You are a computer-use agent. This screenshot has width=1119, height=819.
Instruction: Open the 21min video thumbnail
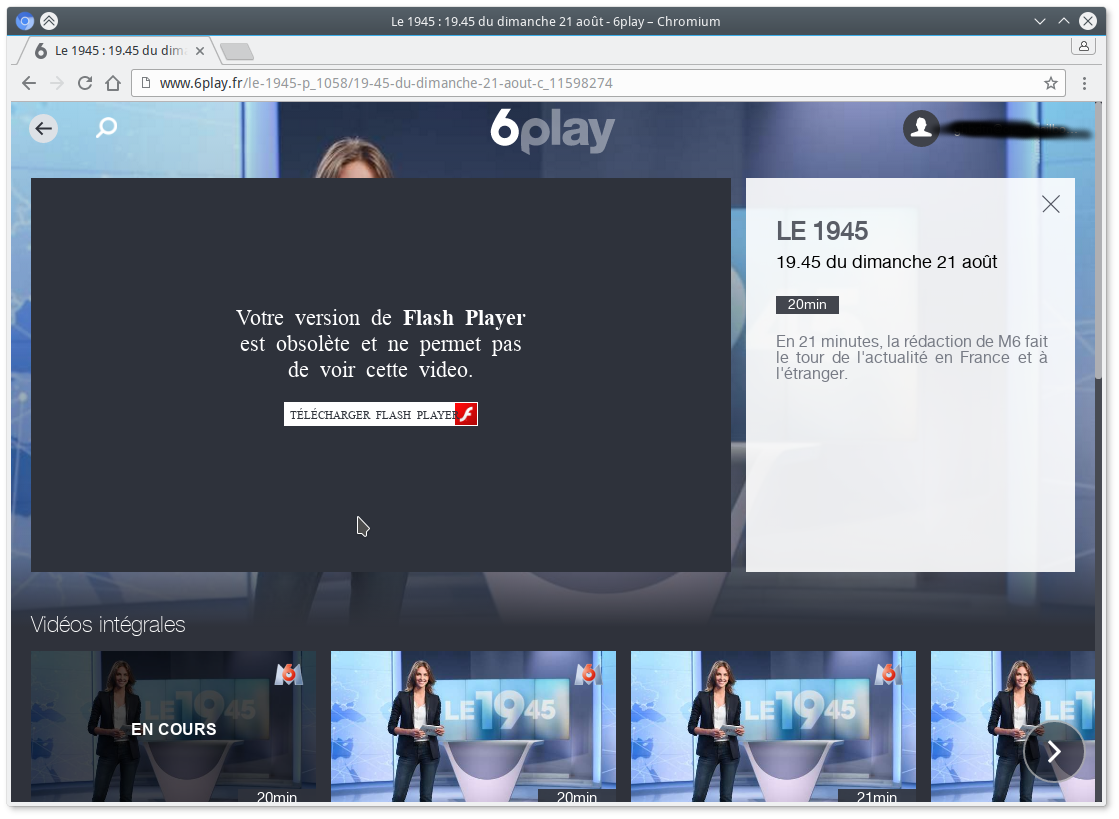click(x=774, y=726)
